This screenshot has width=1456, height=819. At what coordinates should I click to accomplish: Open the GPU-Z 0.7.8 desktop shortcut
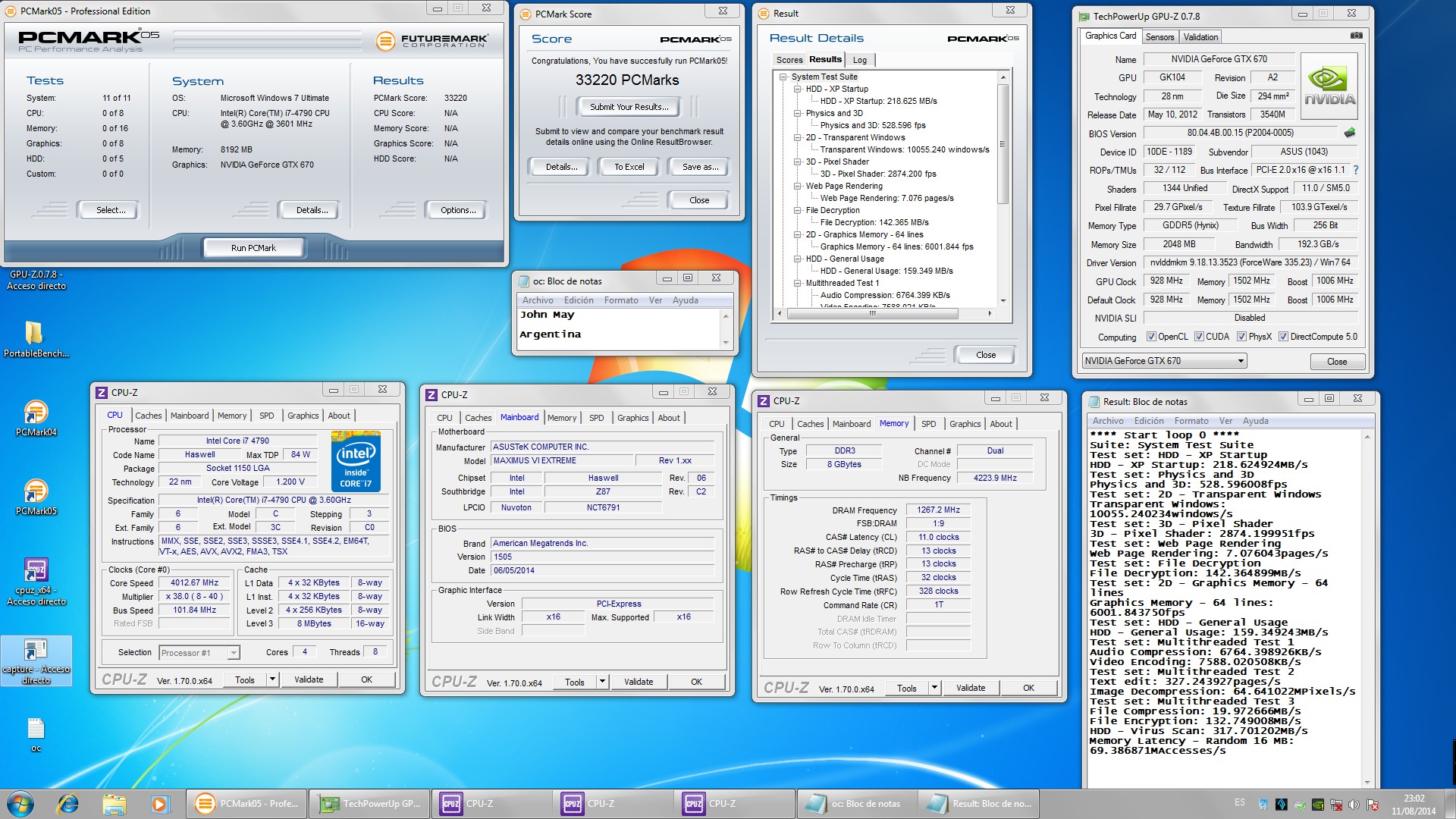pos(36,280)
